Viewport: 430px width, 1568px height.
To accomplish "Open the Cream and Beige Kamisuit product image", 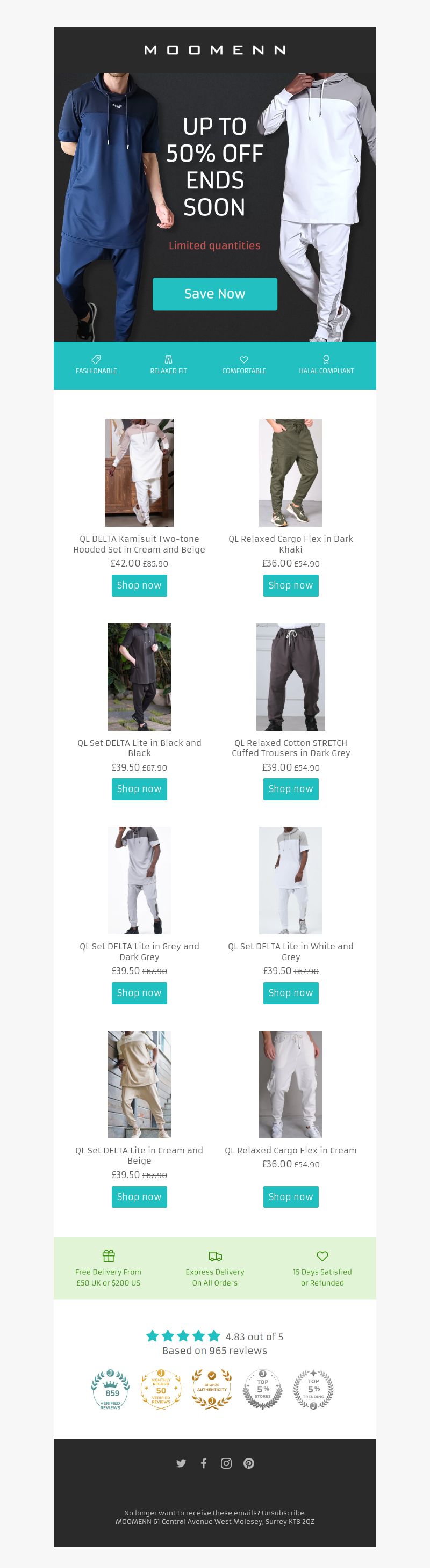I will pyautogui.click(x=139, y=473).
